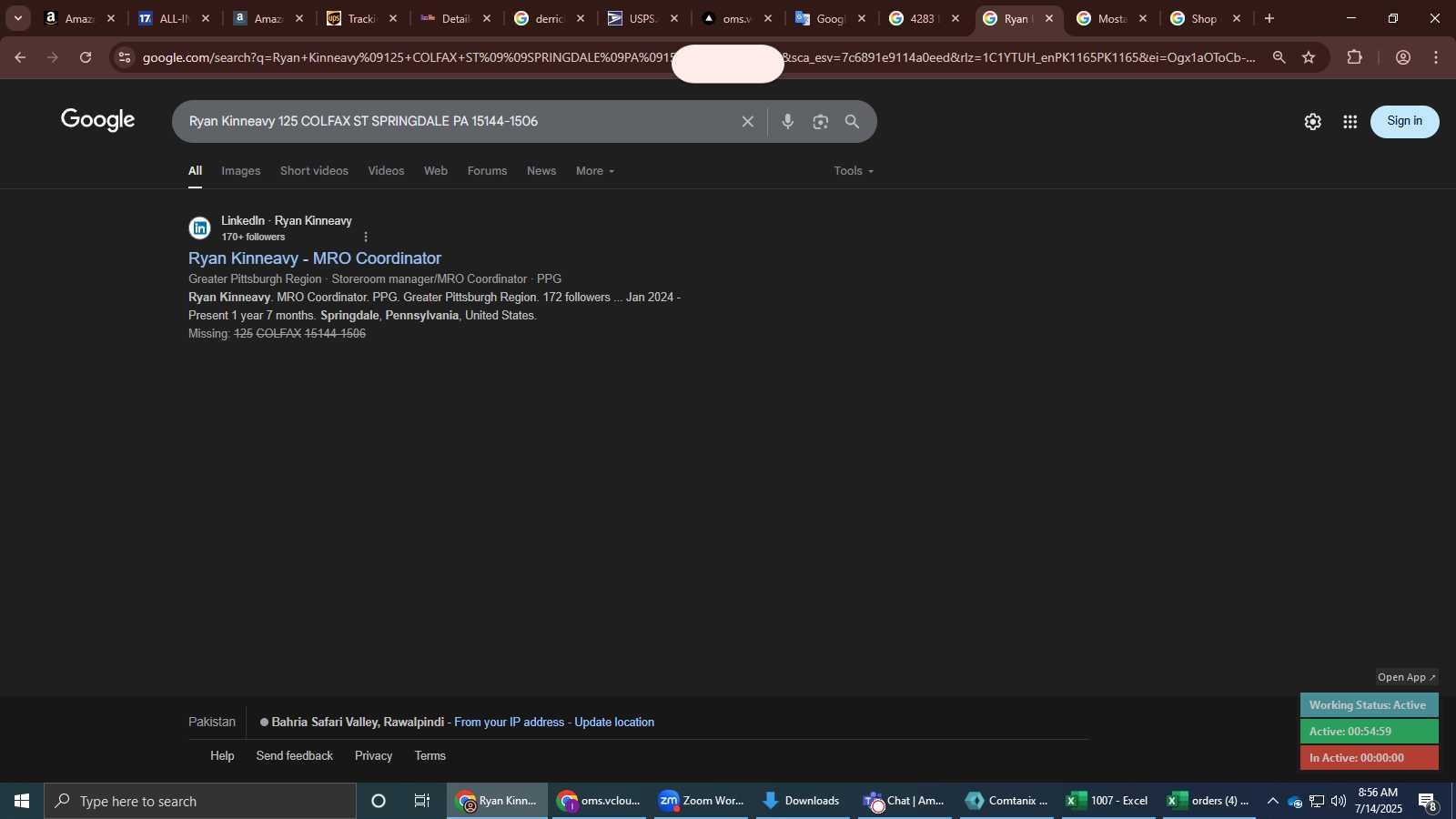
Task: Switch to News results tab
Action: coord(541,171)
